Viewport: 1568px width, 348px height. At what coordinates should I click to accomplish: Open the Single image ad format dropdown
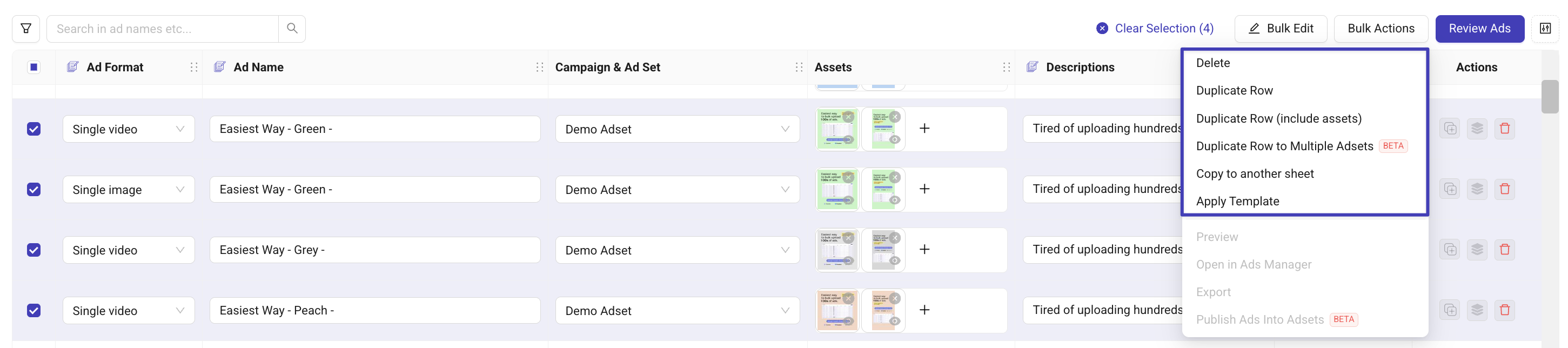coord(129,190)
